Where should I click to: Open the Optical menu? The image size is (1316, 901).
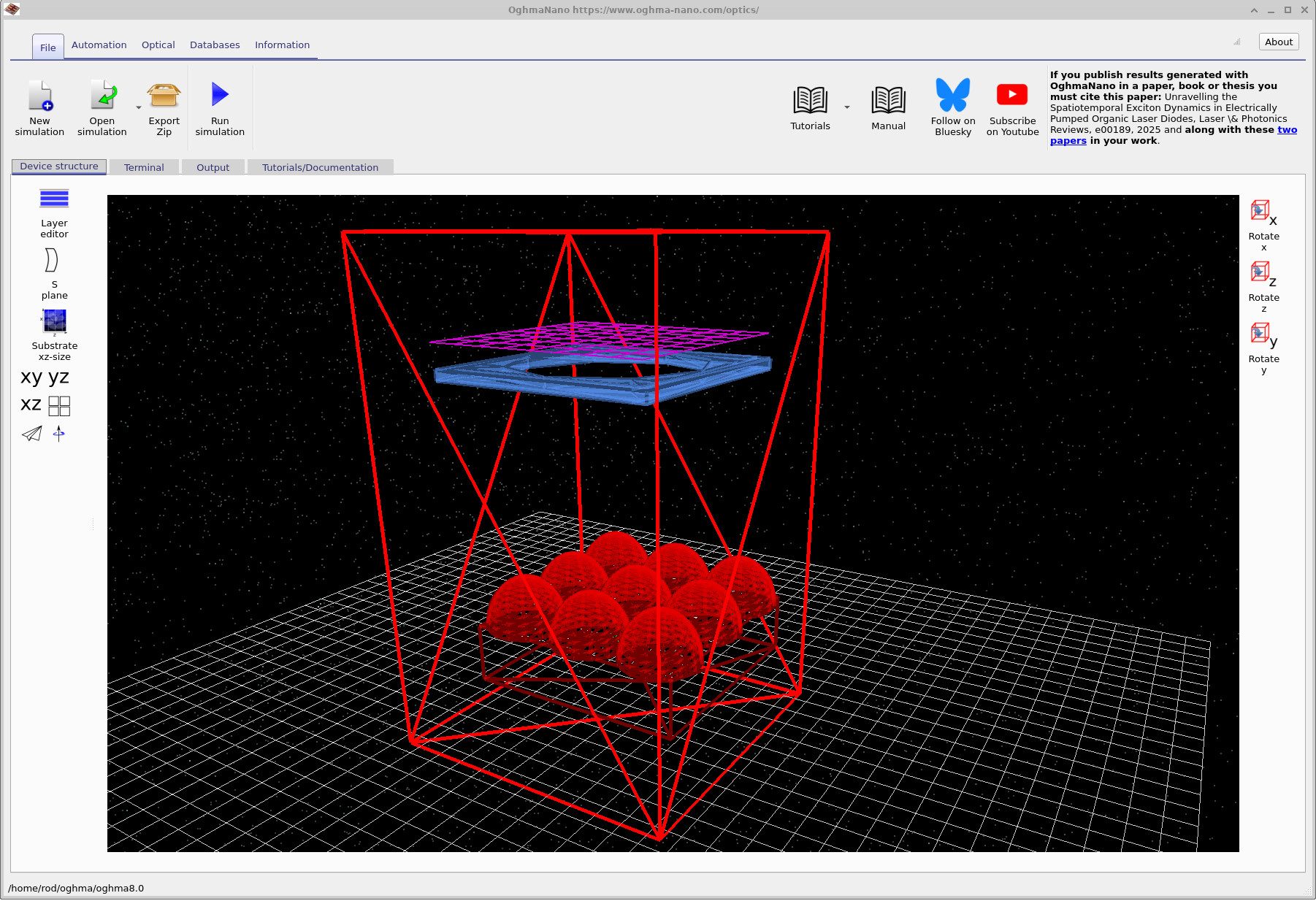pos(158,45)
